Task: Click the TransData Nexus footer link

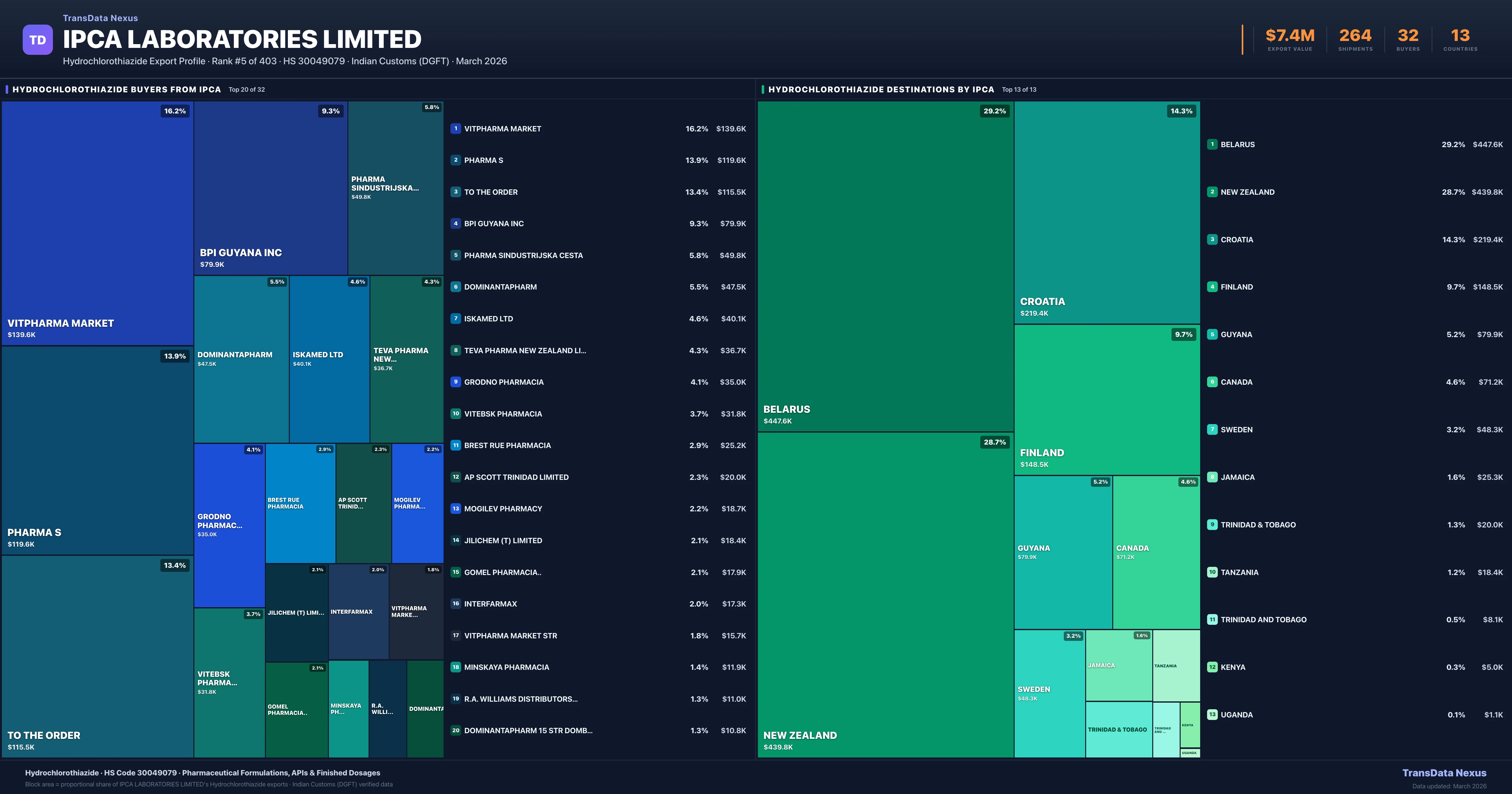Action: (1444, 773)
